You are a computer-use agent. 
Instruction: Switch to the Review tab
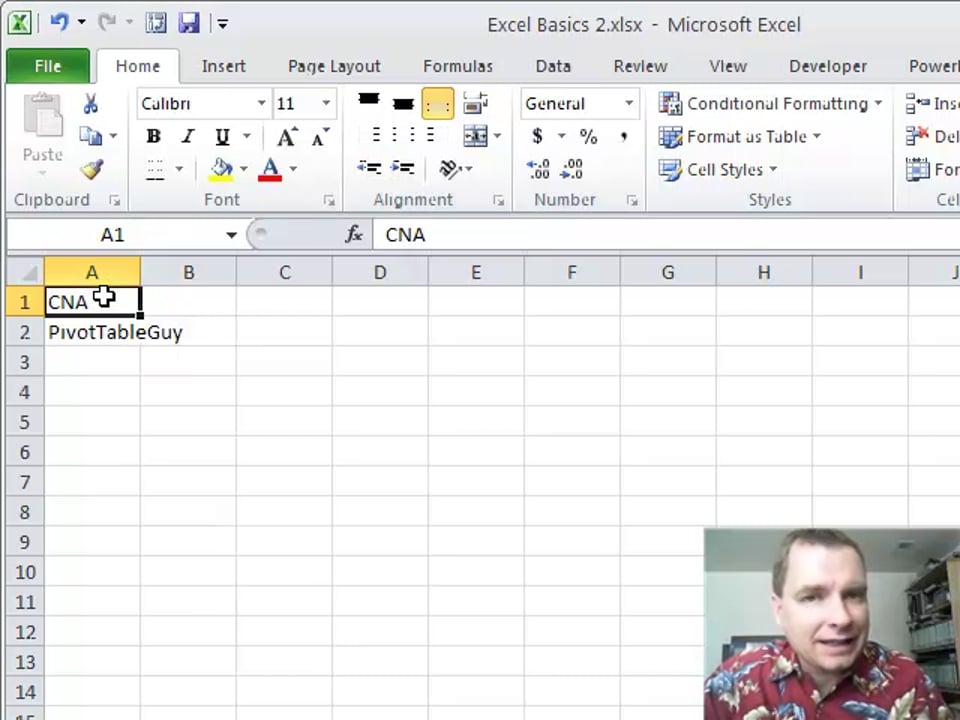pyautogui.click(x=640, y=66)
